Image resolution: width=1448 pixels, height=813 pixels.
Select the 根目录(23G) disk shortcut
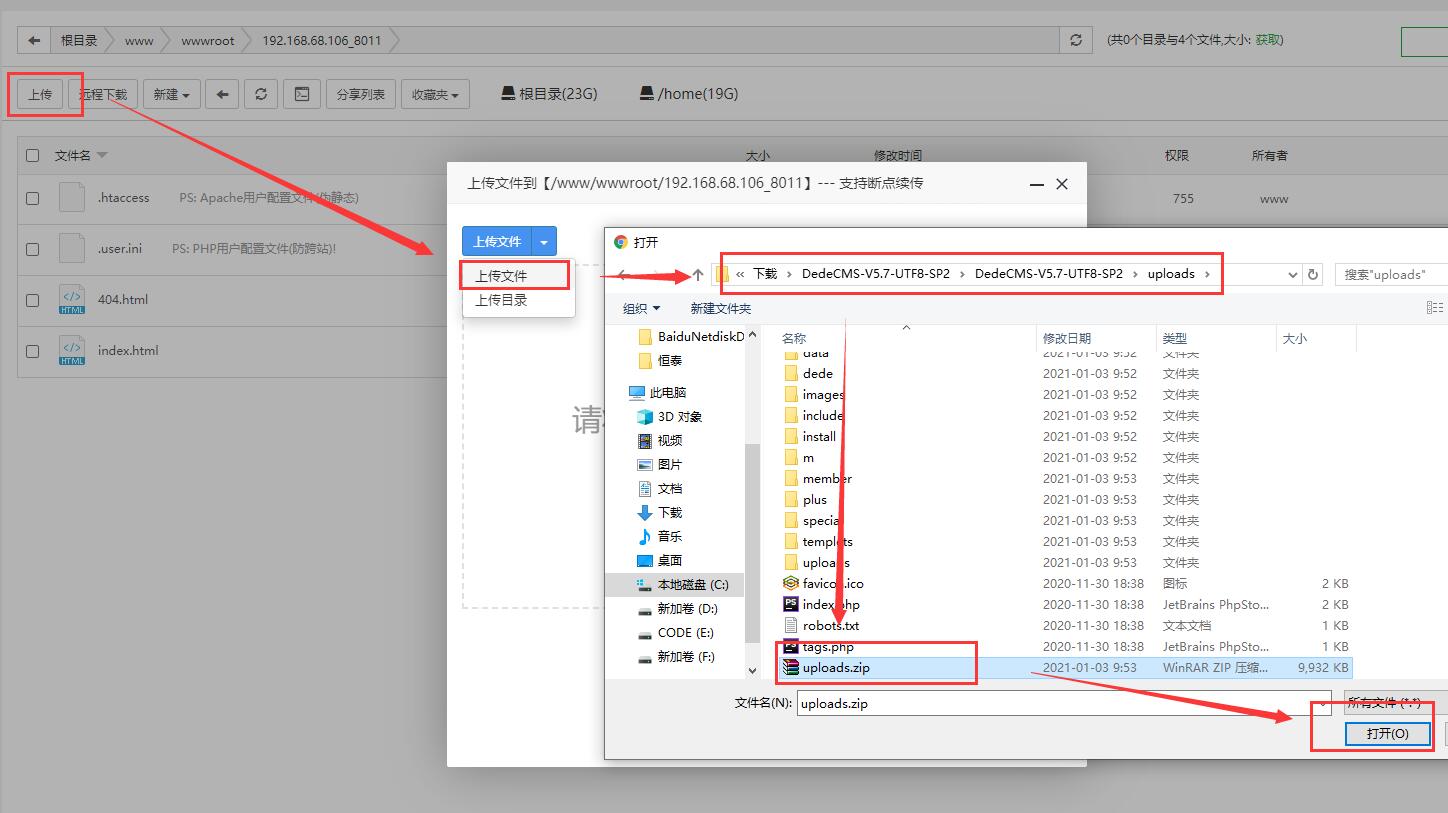pos(547,93)
